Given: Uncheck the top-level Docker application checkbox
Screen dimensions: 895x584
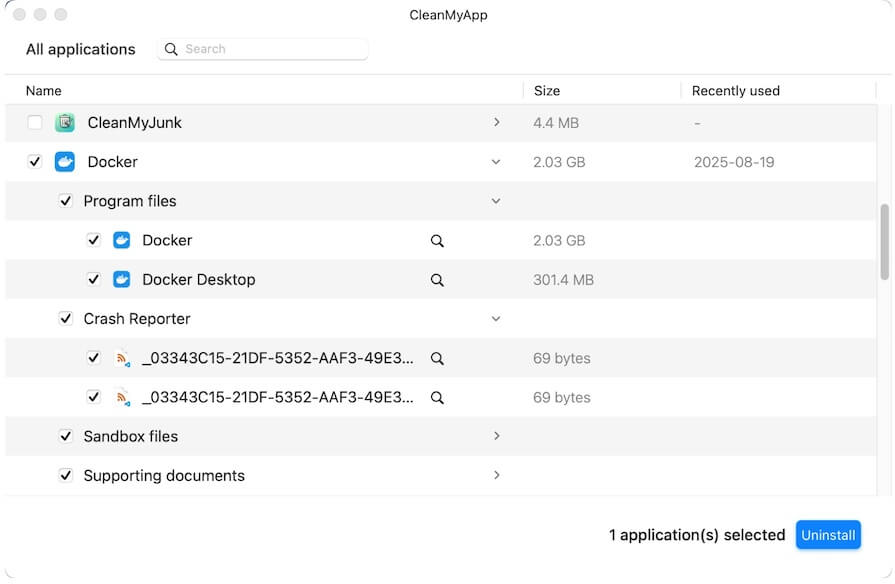Looking at the screenshot, I should [35, 162].
